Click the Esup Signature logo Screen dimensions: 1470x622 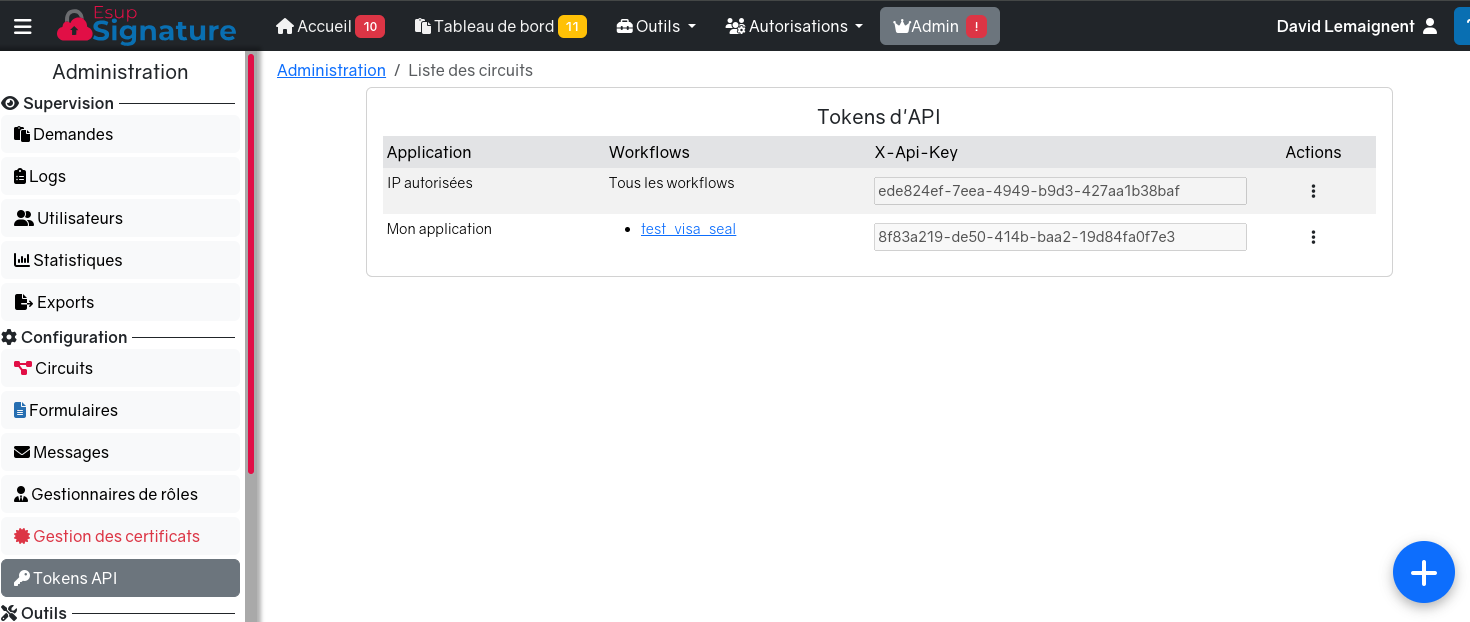pos(147,27)
